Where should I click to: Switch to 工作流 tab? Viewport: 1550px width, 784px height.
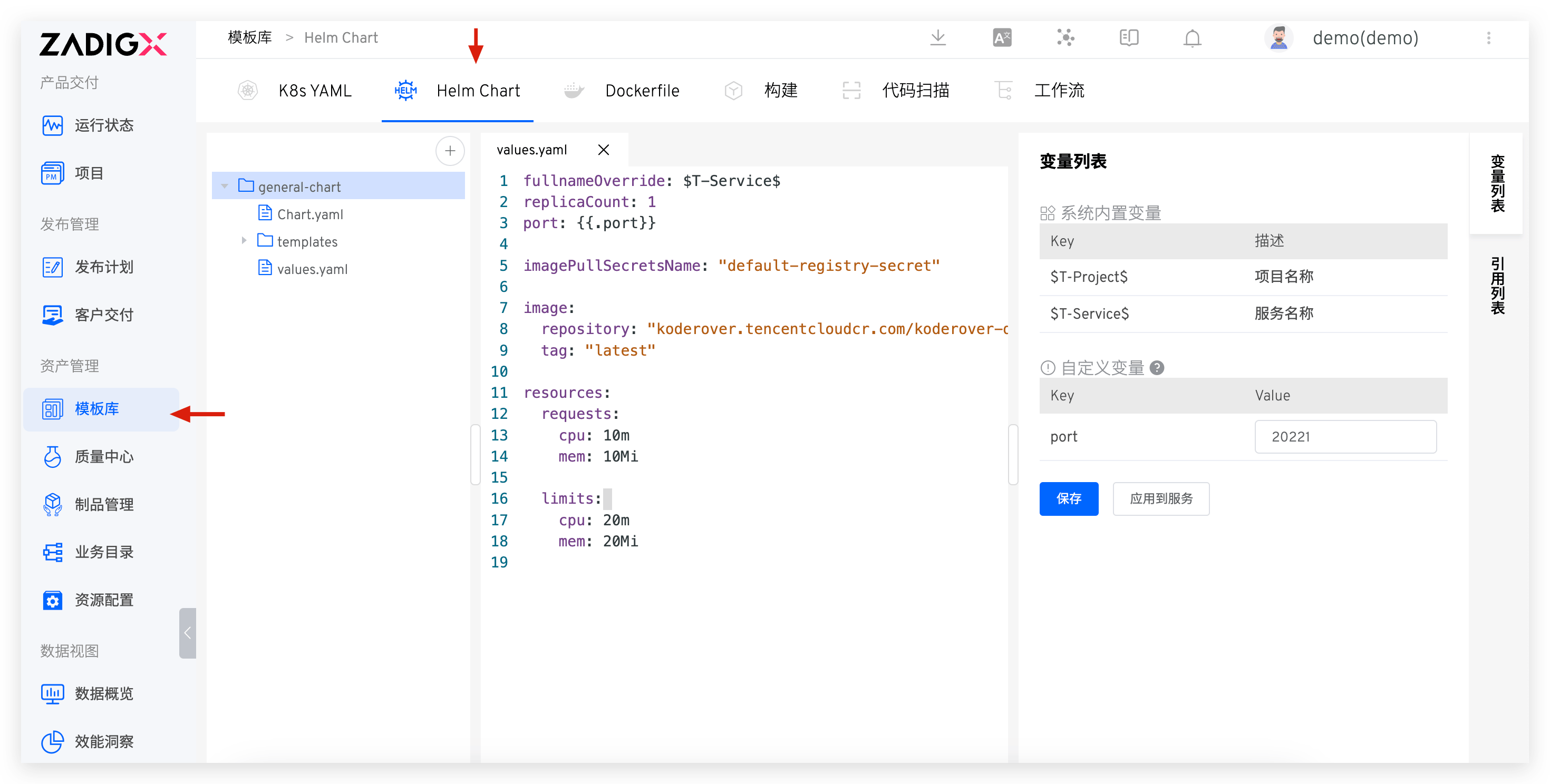pos(1040,91)
